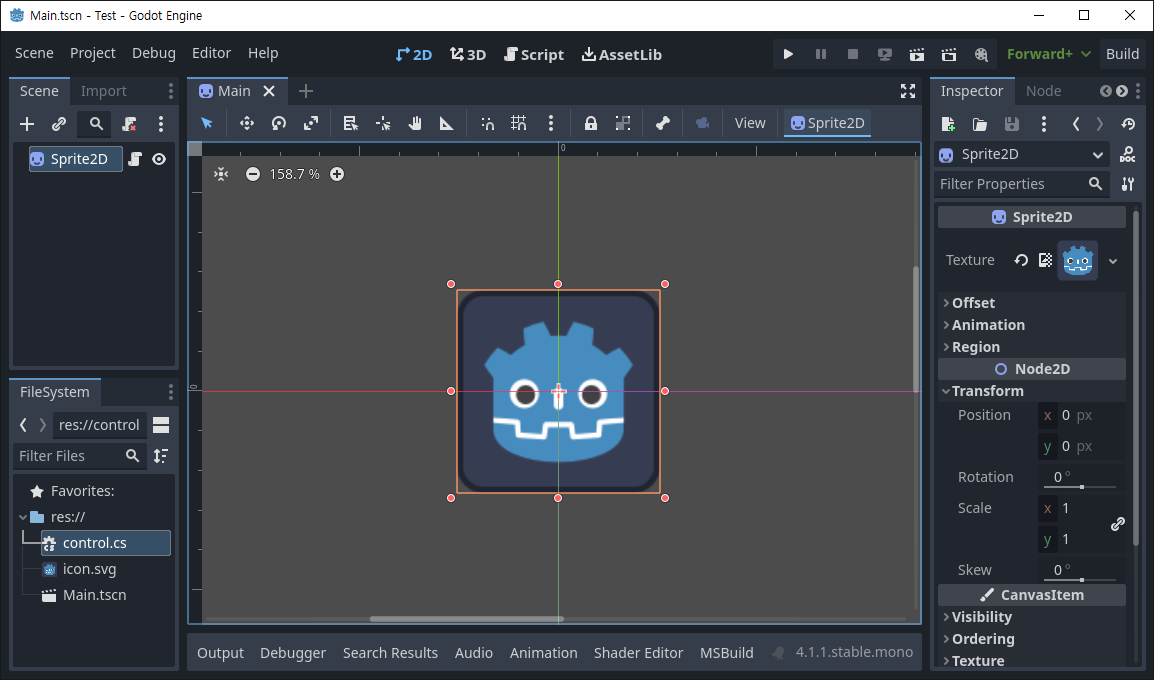
Task: Select the Ruler Mode tool
Action: 447,123
